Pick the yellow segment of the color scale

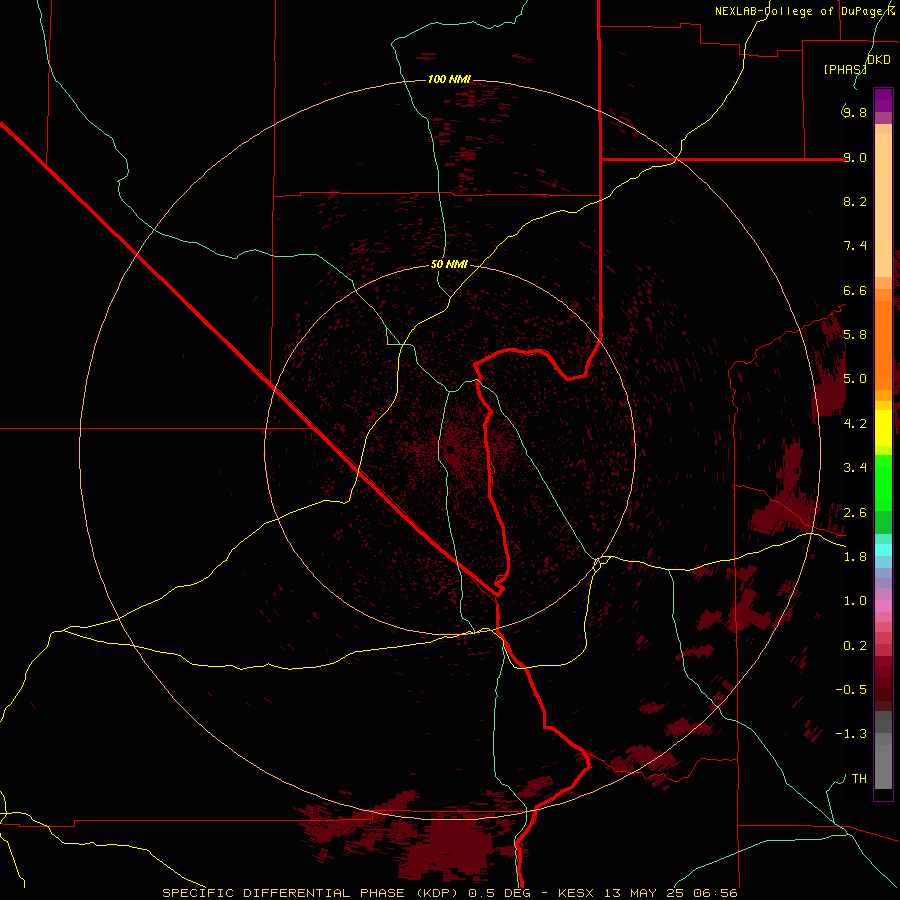[x=883, y=428]
